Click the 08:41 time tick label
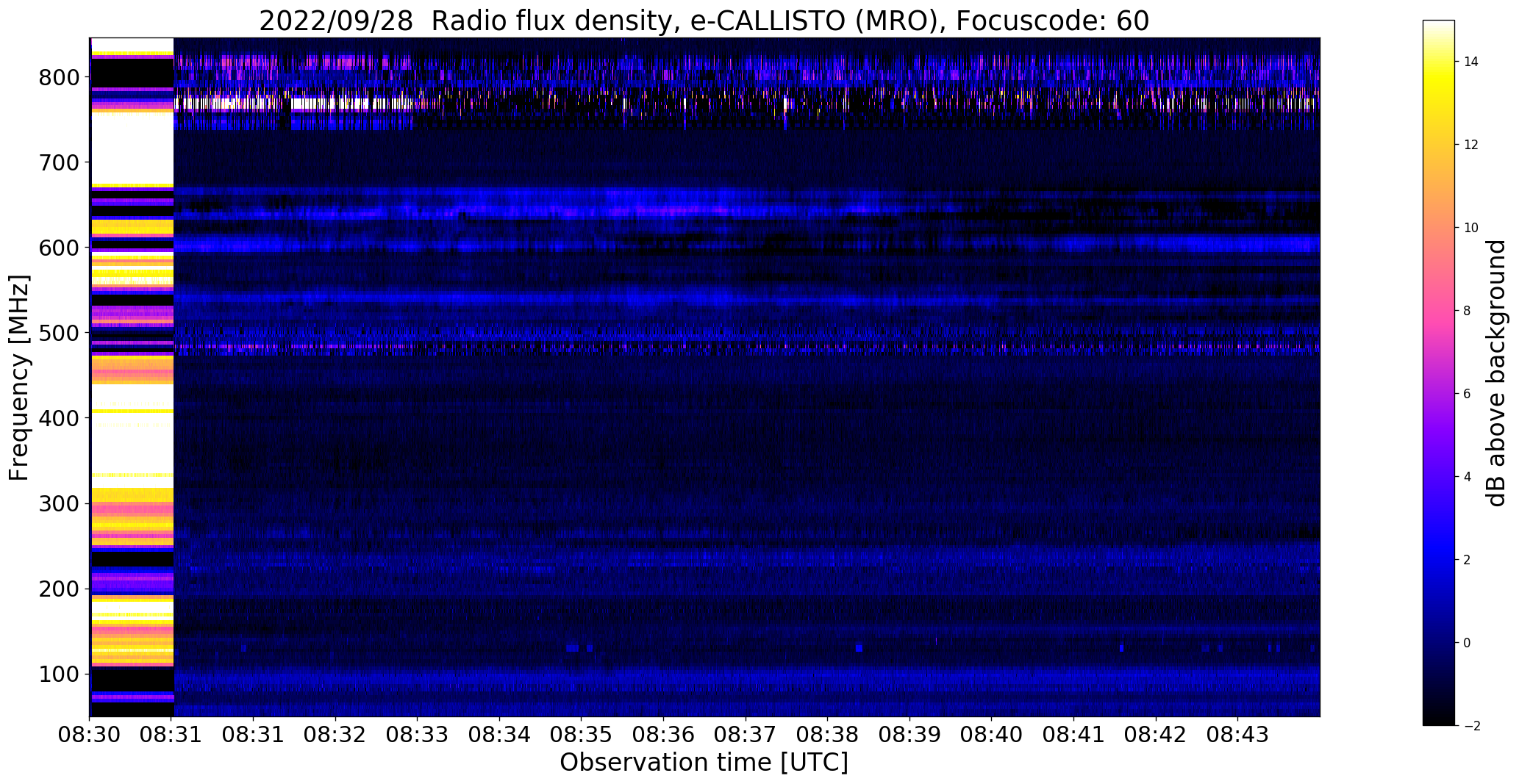The width and height of the screenshot is (1519, 784). click(1074, 735)
